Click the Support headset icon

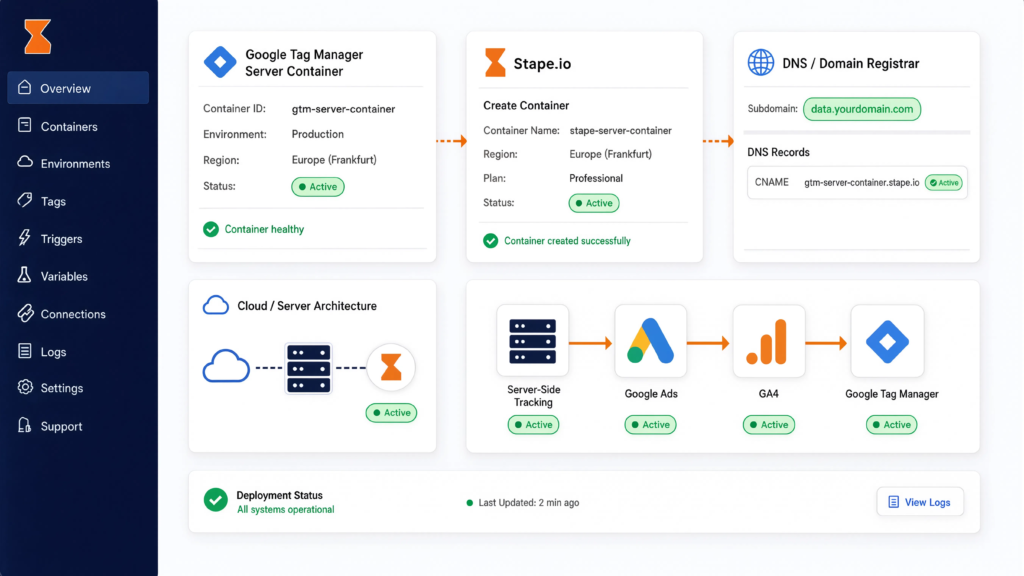coord(25,425)
